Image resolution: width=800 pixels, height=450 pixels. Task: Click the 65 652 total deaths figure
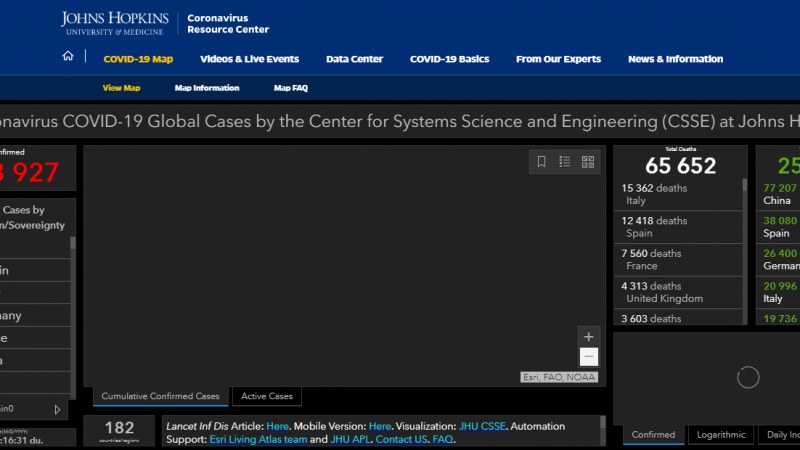tap(681, 166)
